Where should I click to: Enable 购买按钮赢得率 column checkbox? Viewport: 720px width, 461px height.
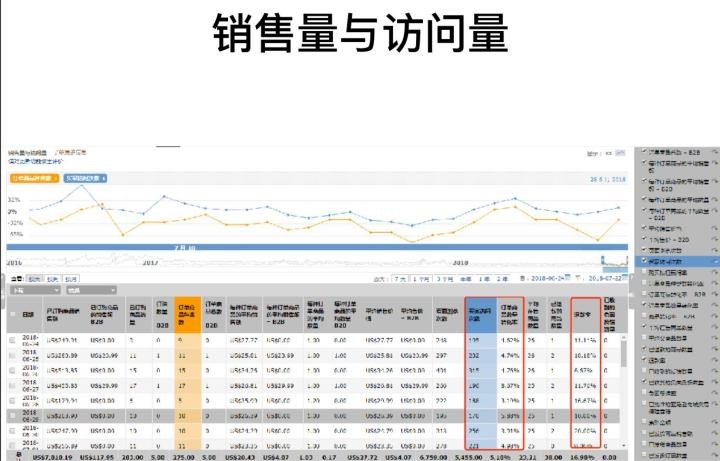click(644, 272)
